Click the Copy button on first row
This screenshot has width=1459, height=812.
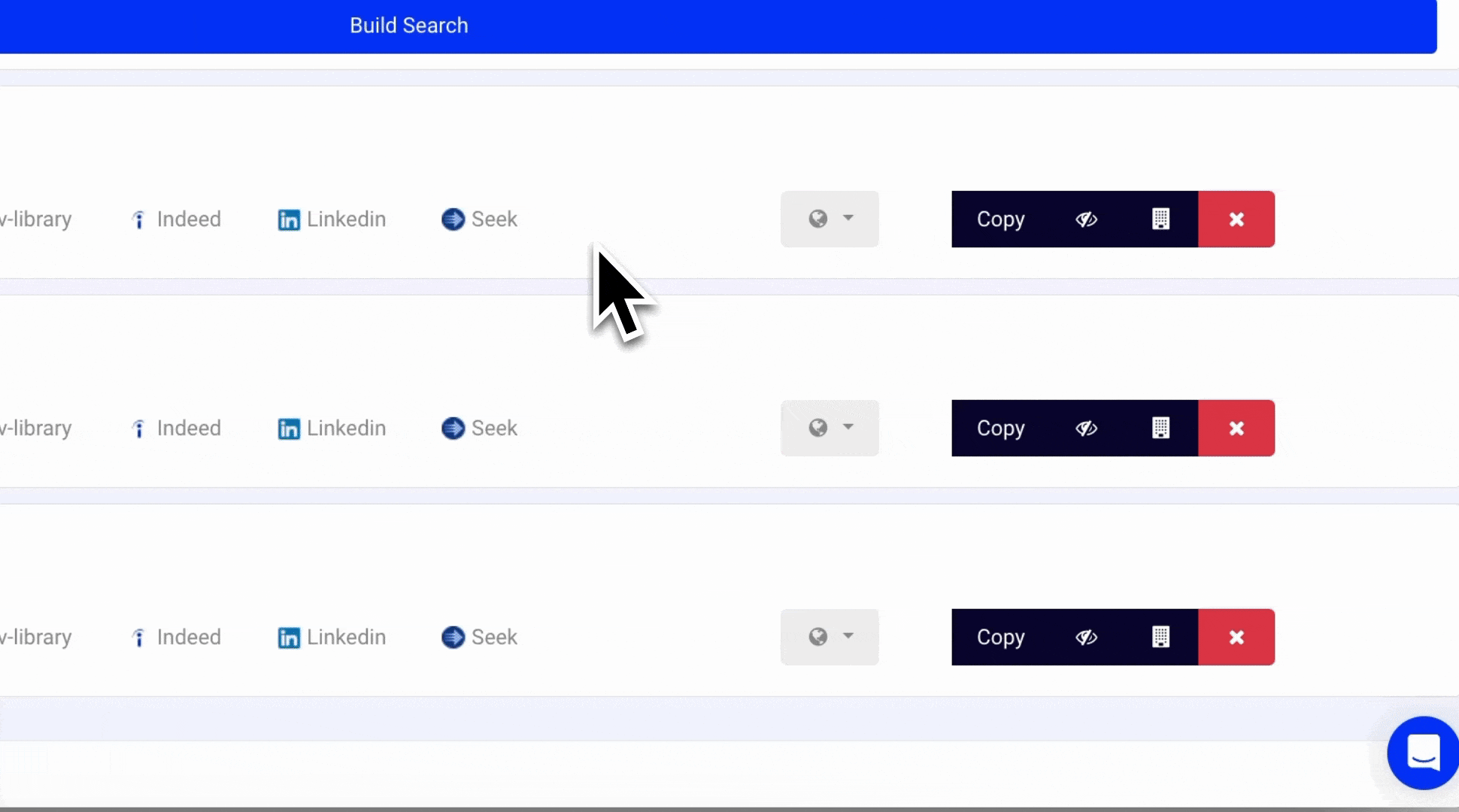(x=1000, y=219)
